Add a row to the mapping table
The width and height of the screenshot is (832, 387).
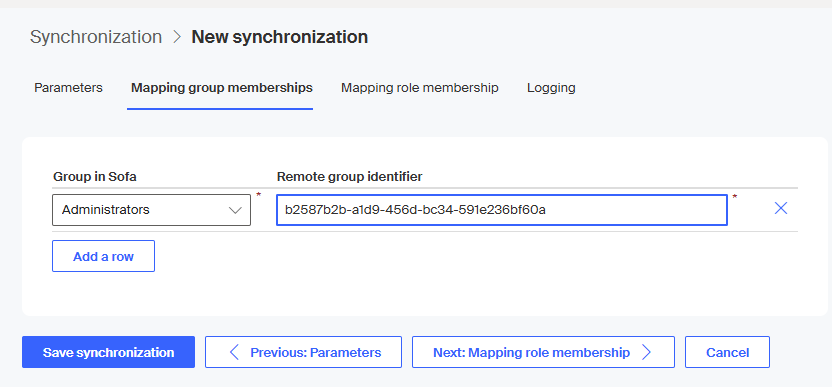(x=103, y=256)
